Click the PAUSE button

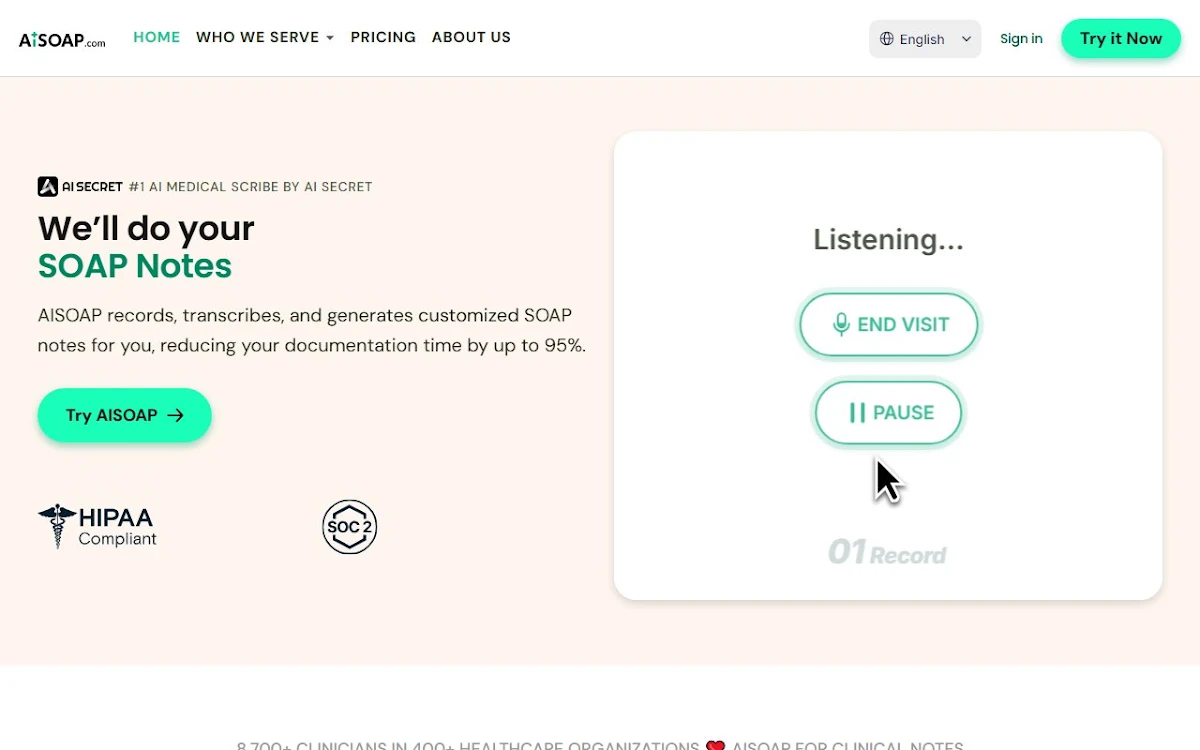[x=889, y=412]
